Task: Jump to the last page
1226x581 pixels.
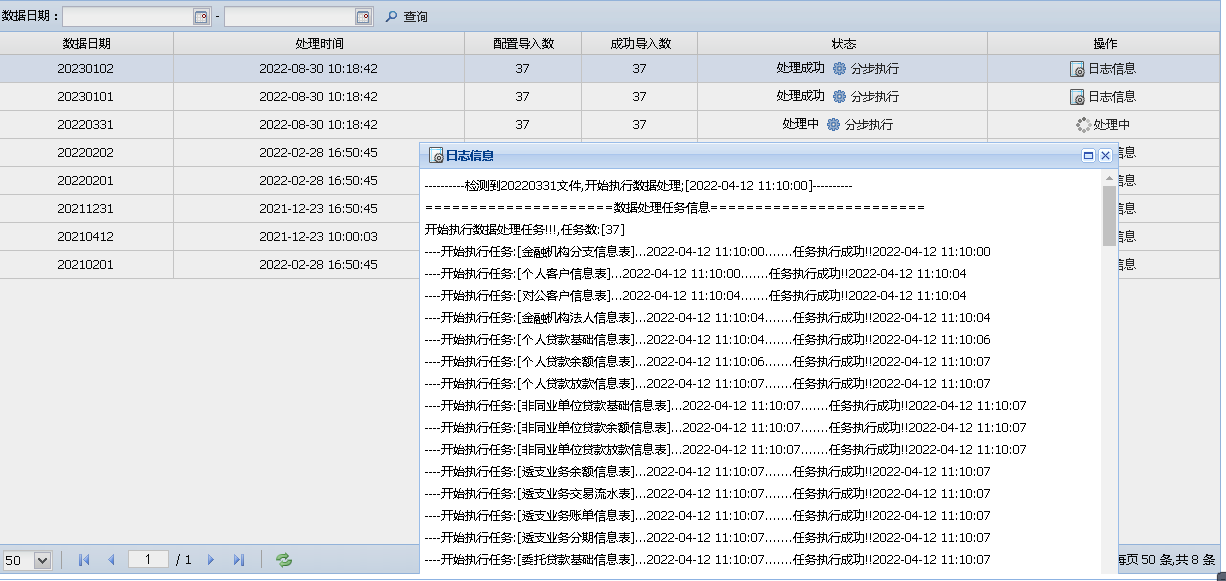Action: point(238,560)
